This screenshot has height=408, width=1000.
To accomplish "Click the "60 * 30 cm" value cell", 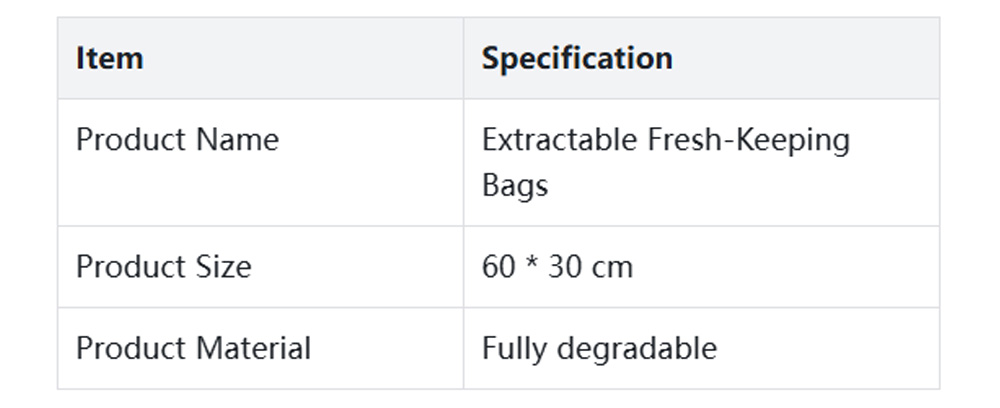I will coord(557,267).
